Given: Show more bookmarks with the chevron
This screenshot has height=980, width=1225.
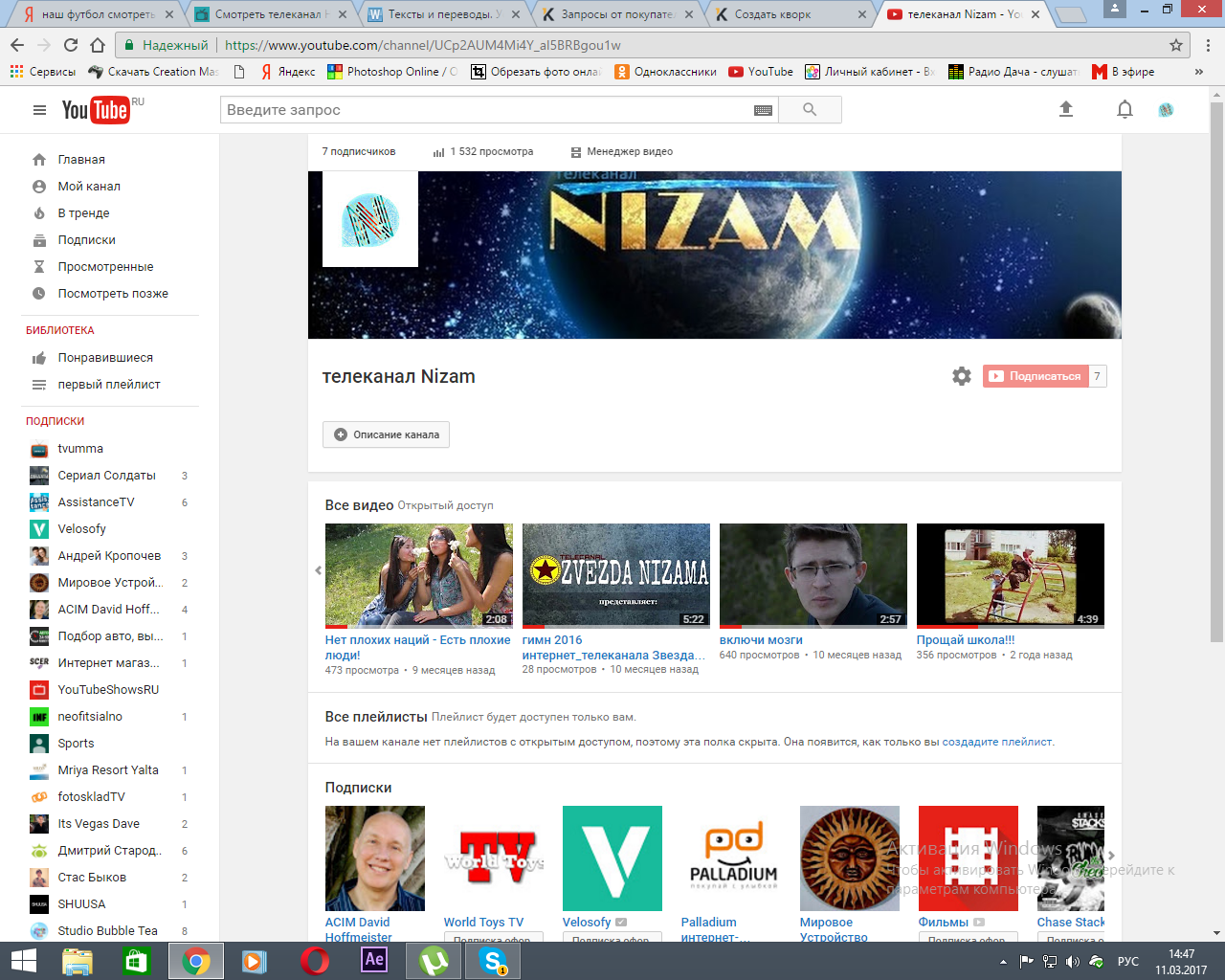Looking at the screenshot, I should click(x=1199, y=72).
